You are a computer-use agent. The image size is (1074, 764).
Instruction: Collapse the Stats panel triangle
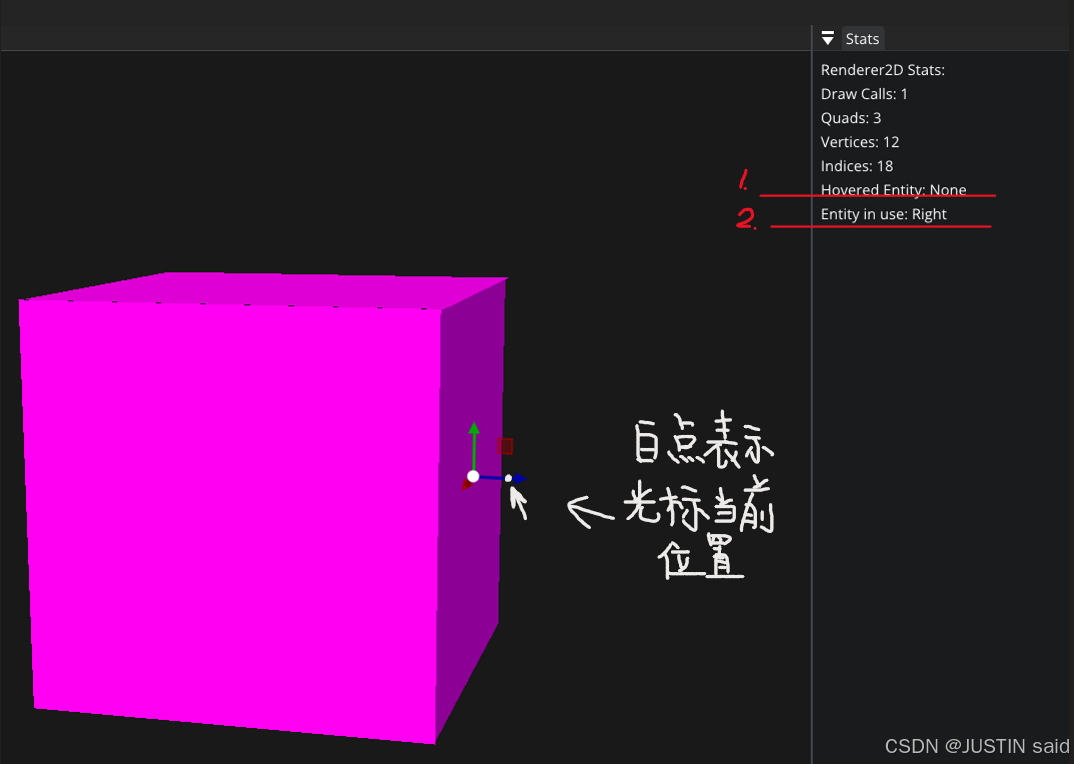pos(827,39)
